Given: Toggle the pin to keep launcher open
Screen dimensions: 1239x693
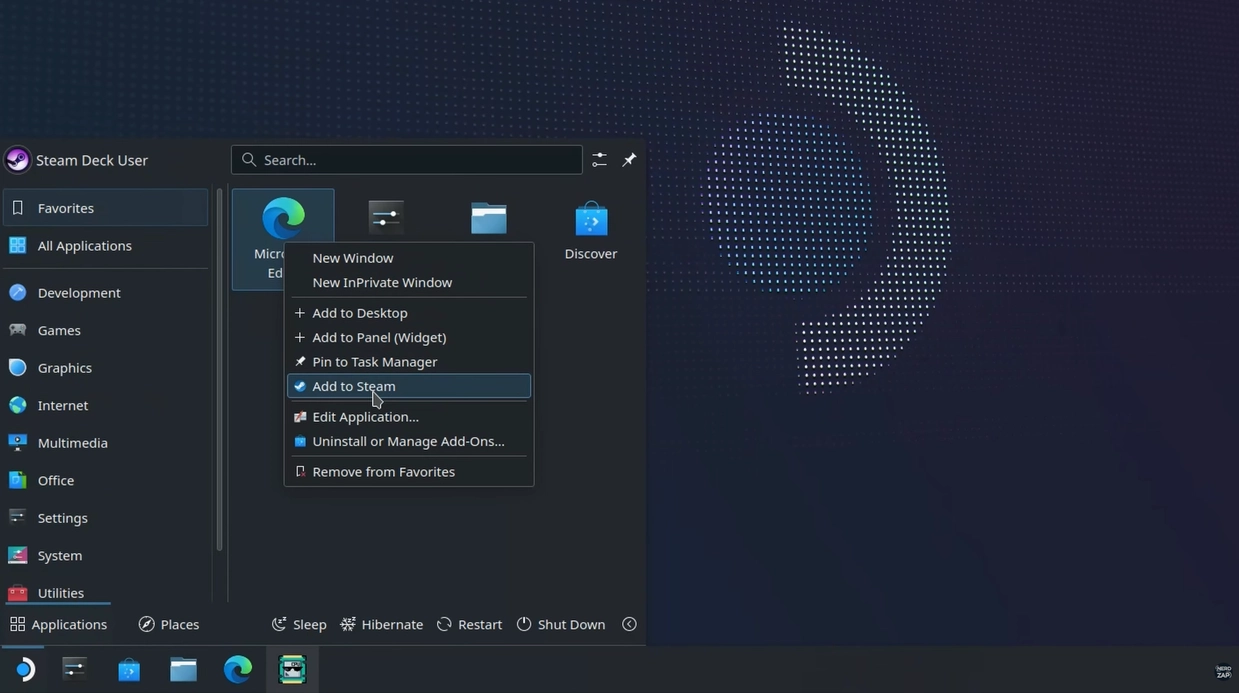Looking at the screenshot, I should point(629,160).
